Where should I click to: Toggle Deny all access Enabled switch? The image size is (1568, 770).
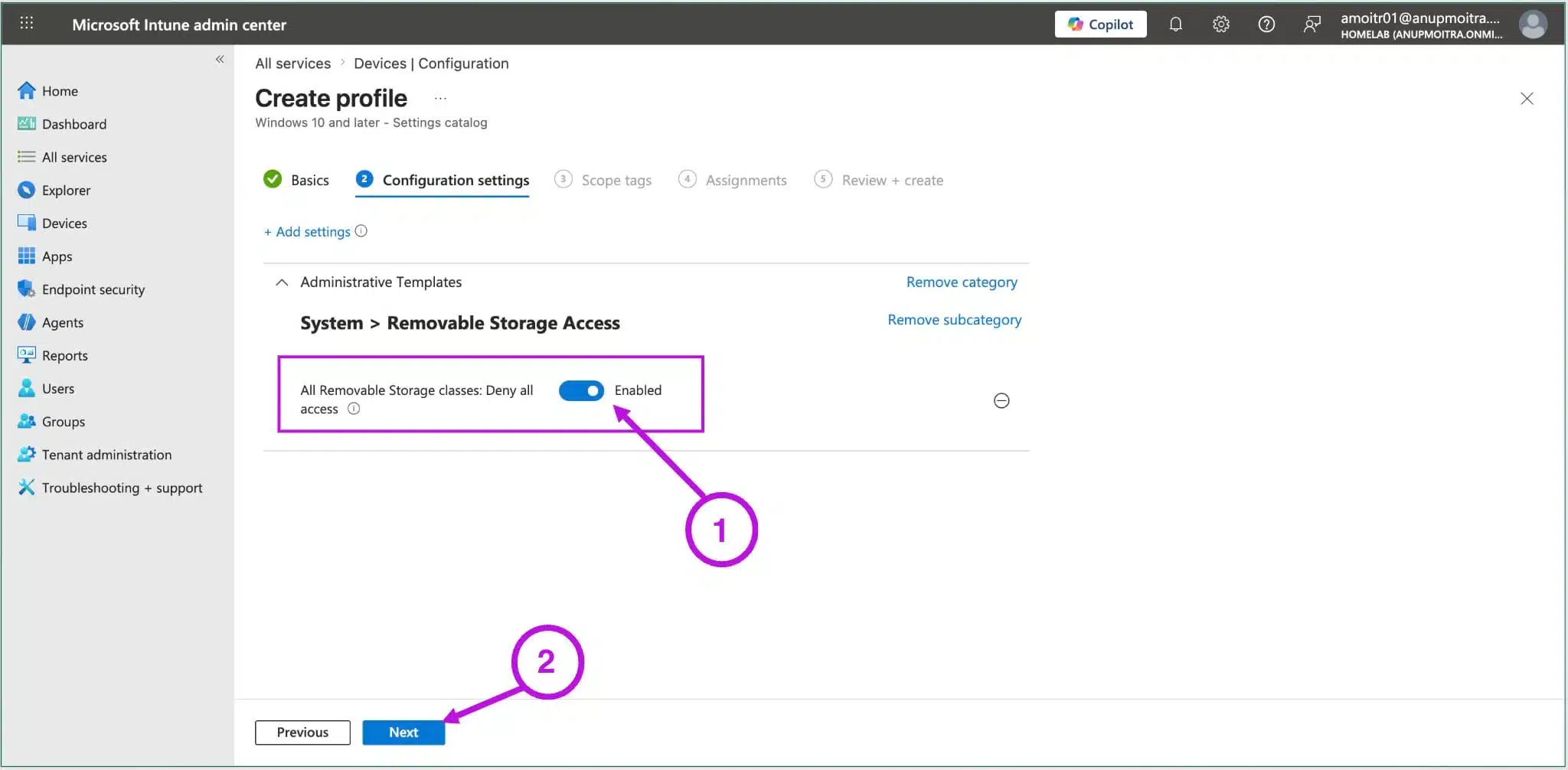point(581,390)
